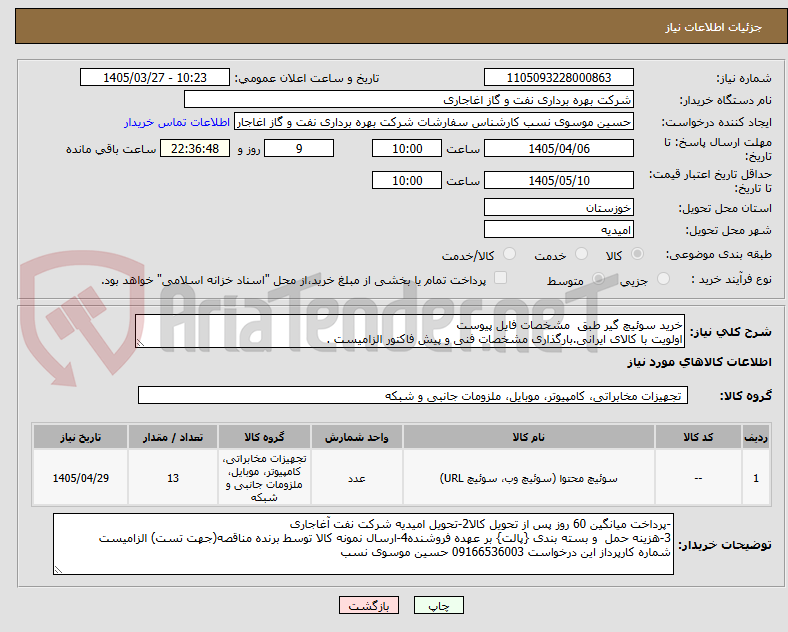The height and width of the screenshot is (632, 788).
Task: Select the کالا radio button
Action: click(x=637, y=254)
